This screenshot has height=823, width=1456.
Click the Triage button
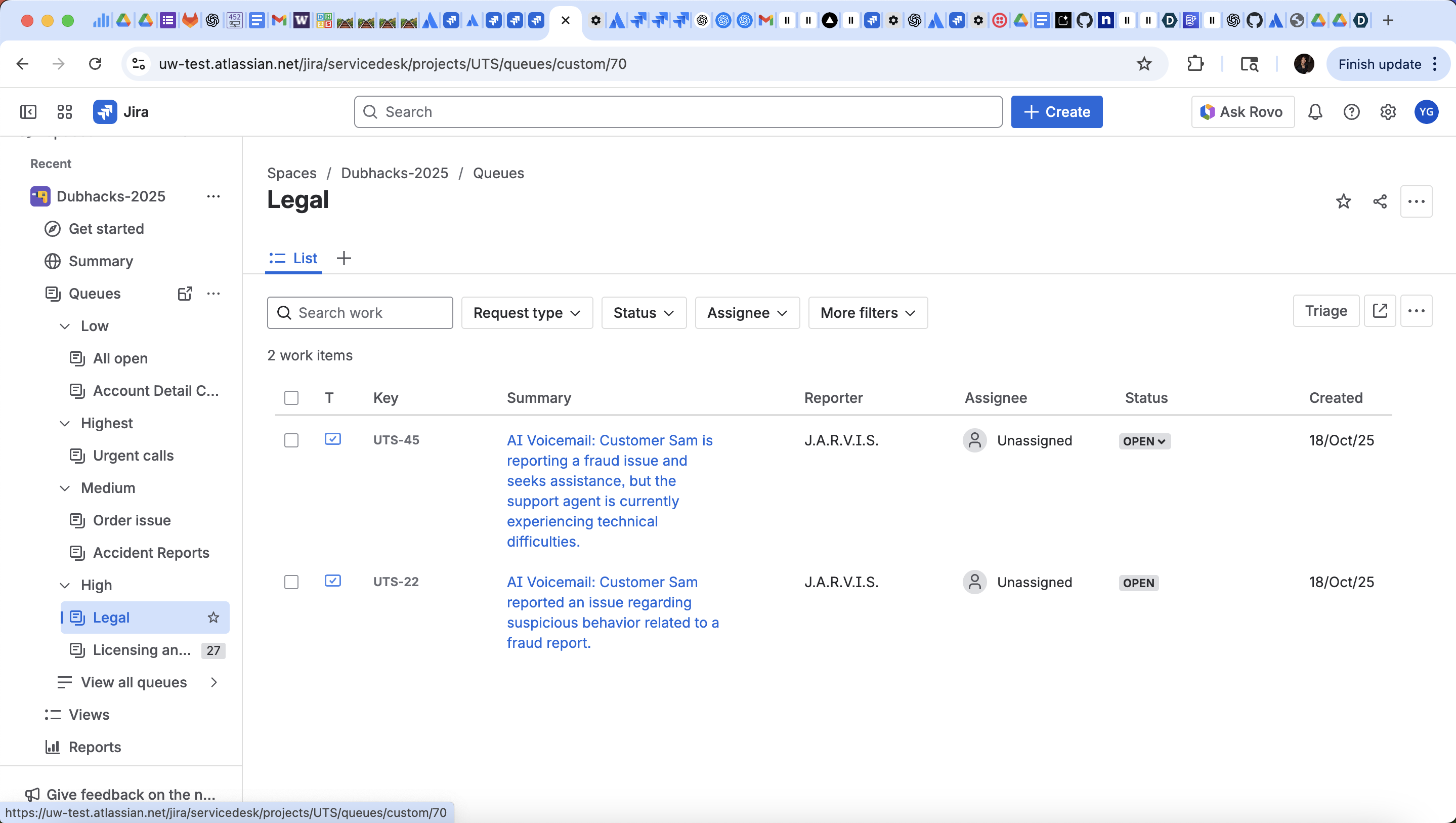click(x=1325, y=311)
